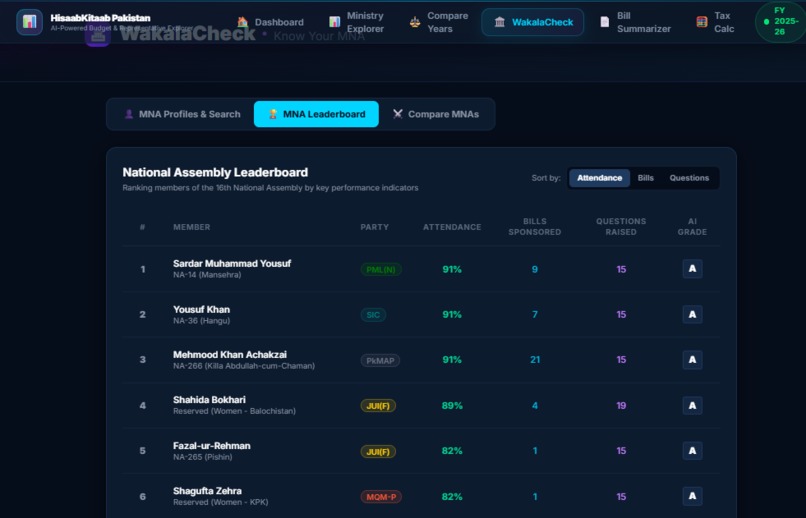
Task: Click NA-36 (Hangu) constituency text
Action: pos(202,321)
